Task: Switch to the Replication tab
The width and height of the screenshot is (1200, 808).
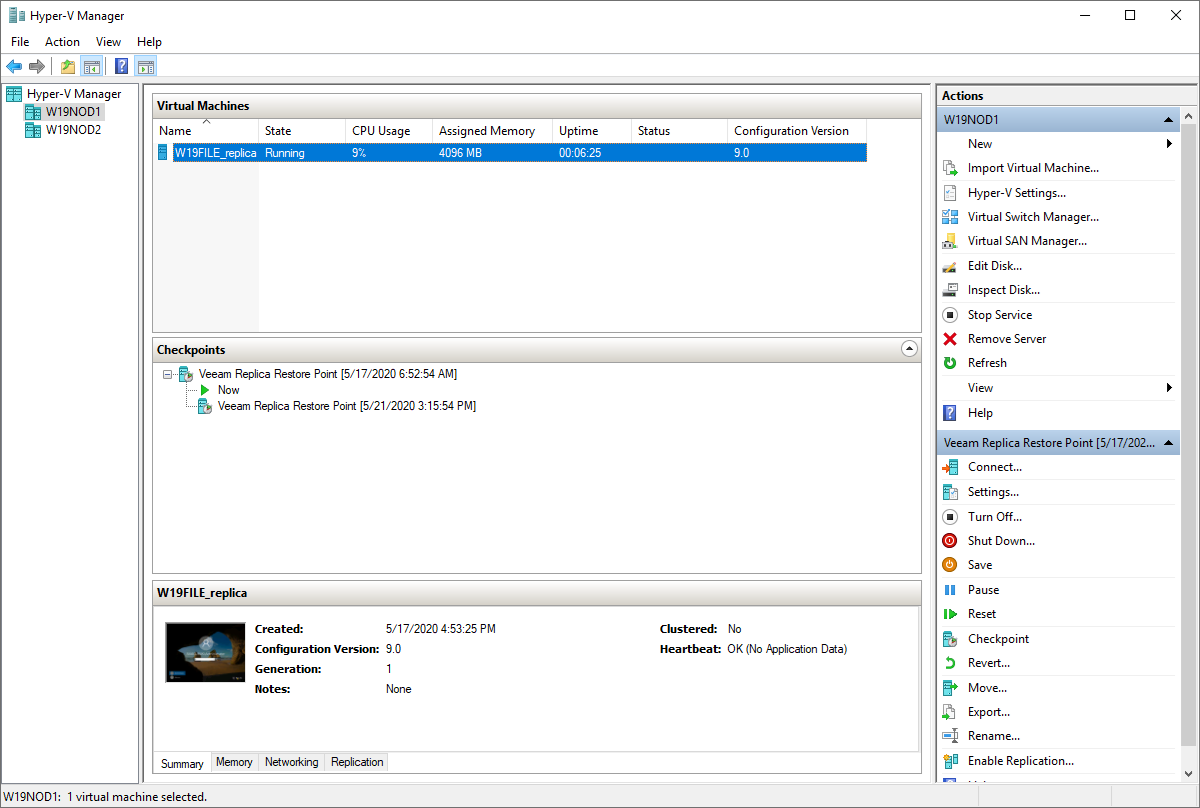Action: tap(357, 762)
